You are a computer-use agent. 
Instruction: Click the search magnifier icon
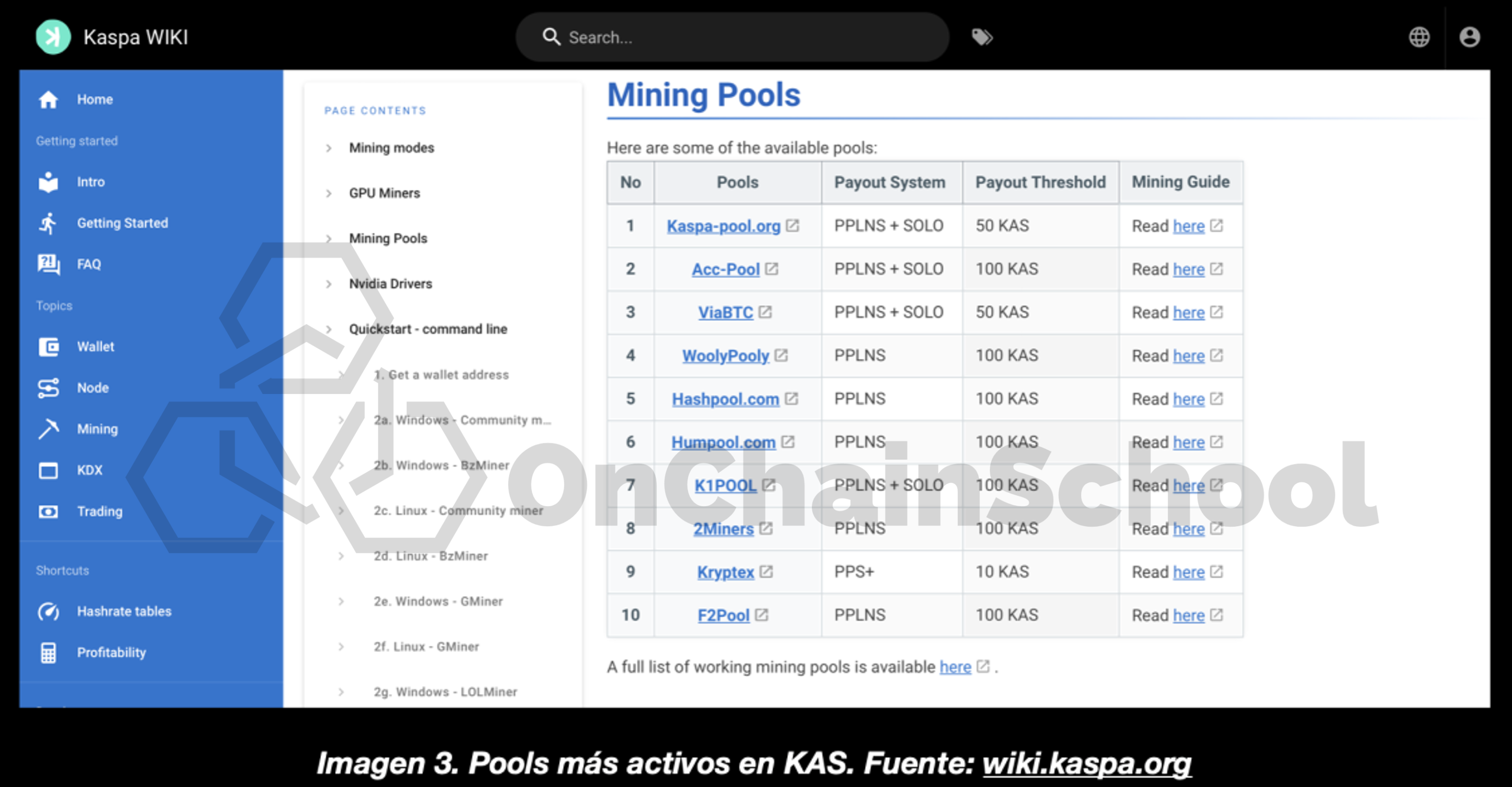[x=551, y=37]
